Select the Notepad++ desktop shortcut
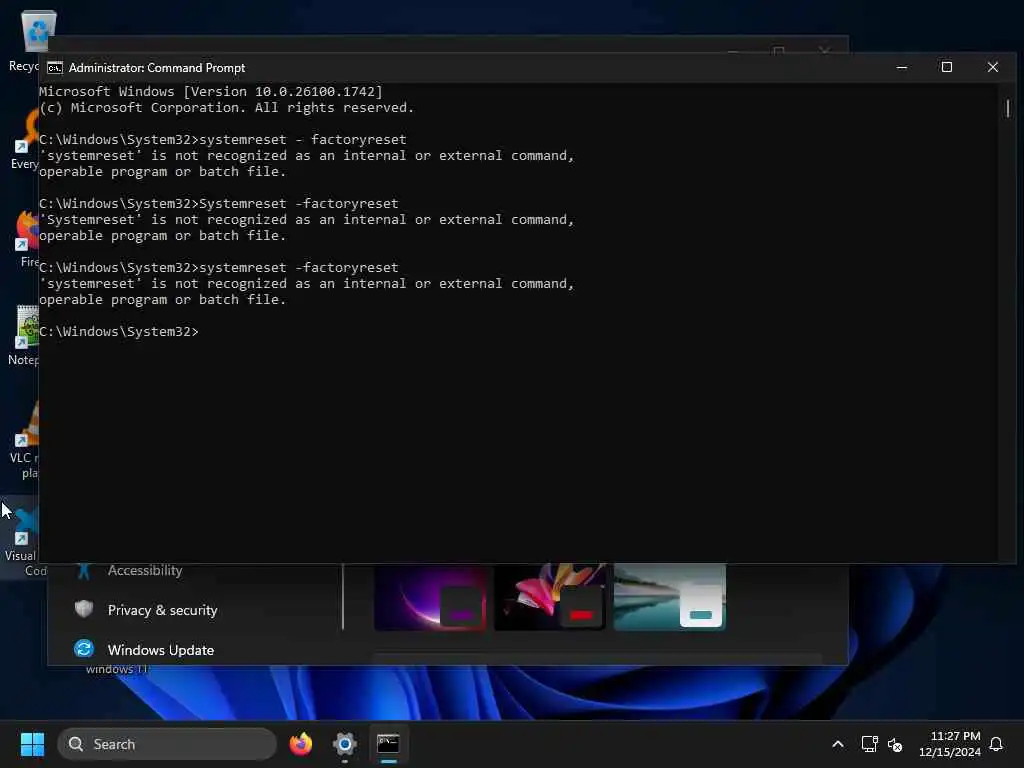1024x768 pixels. point(24,335)
